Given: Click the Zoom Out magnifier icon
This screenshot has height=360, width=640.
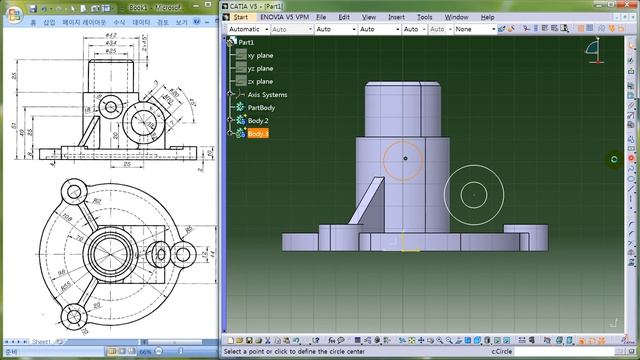Looking at the screenshot, I should 449,340.
